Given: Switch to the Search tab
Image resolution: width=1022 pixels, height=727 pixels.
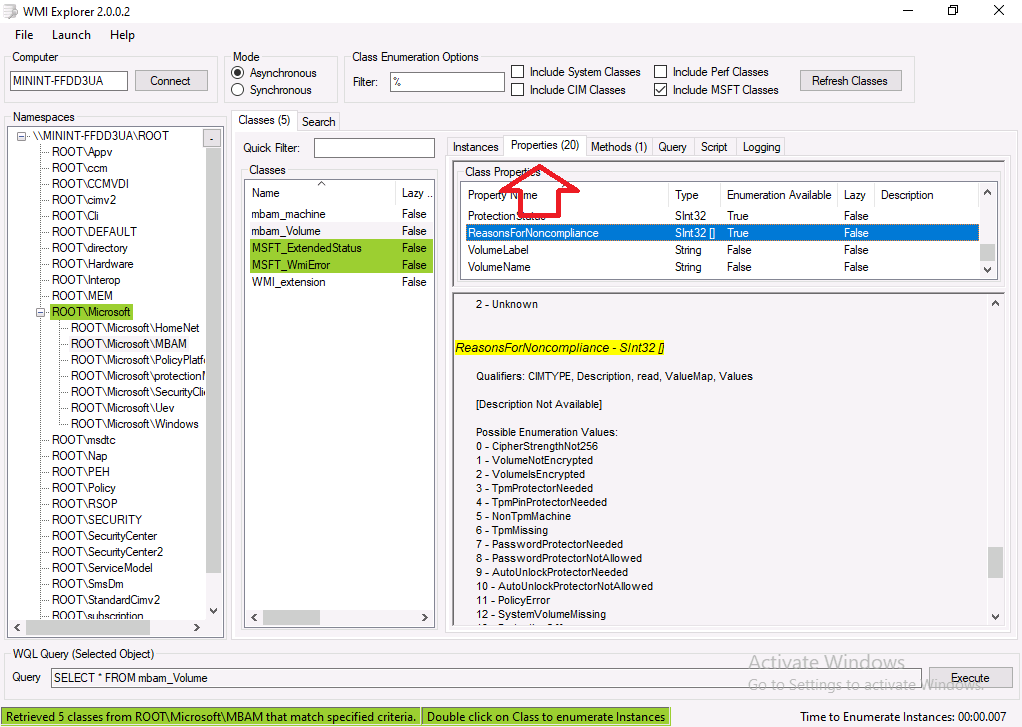Looking at the screenshot, I should pyautogui.click(x=318, y=122).
